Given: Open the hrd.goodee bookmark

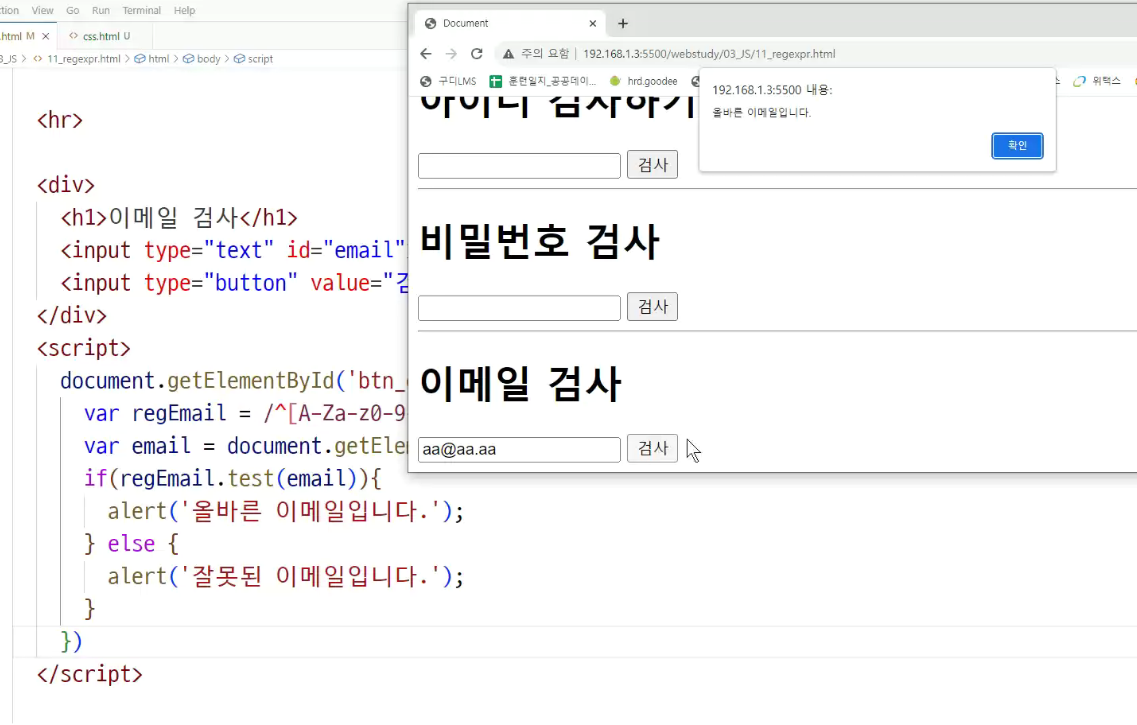Looking at the screenshot, I should point(644,81).
